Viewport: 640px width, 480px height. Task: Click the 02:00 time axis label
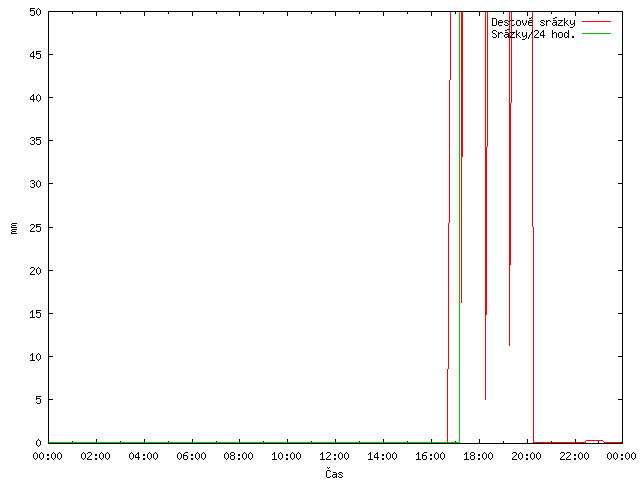point(96,456)
